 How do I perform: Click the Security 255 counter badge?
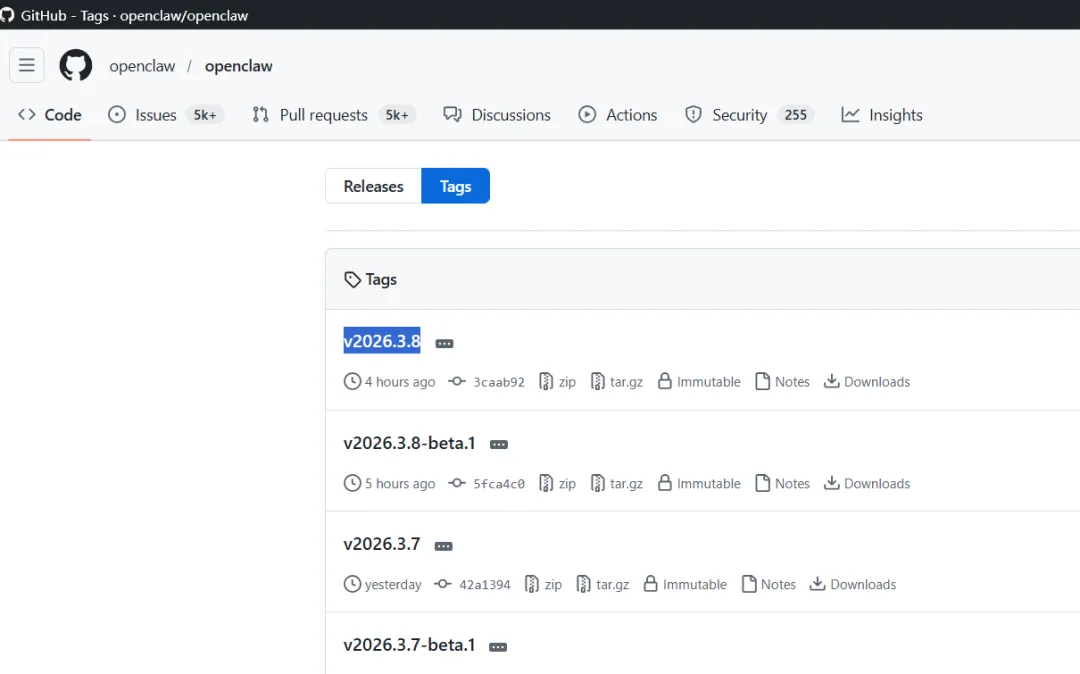(796, 115)
